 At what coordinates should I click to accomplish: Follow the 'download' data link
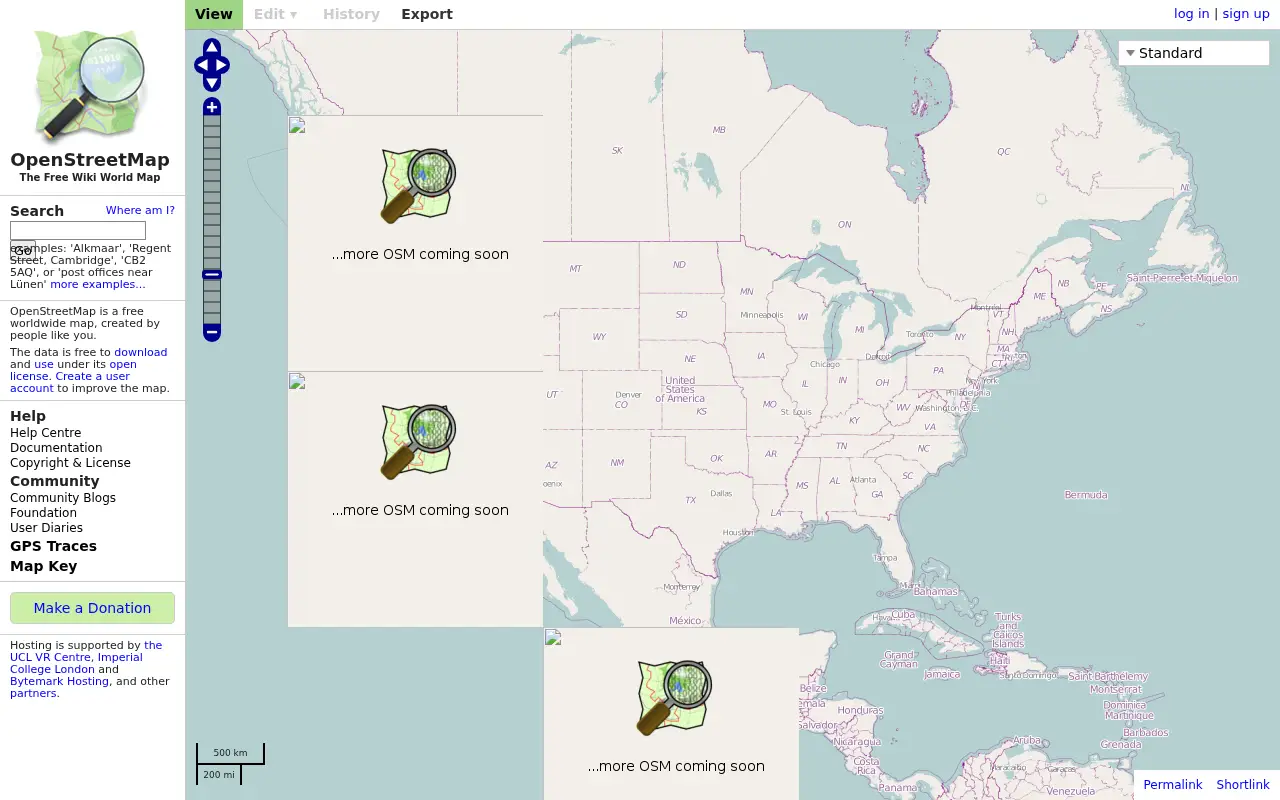point(141,352)
